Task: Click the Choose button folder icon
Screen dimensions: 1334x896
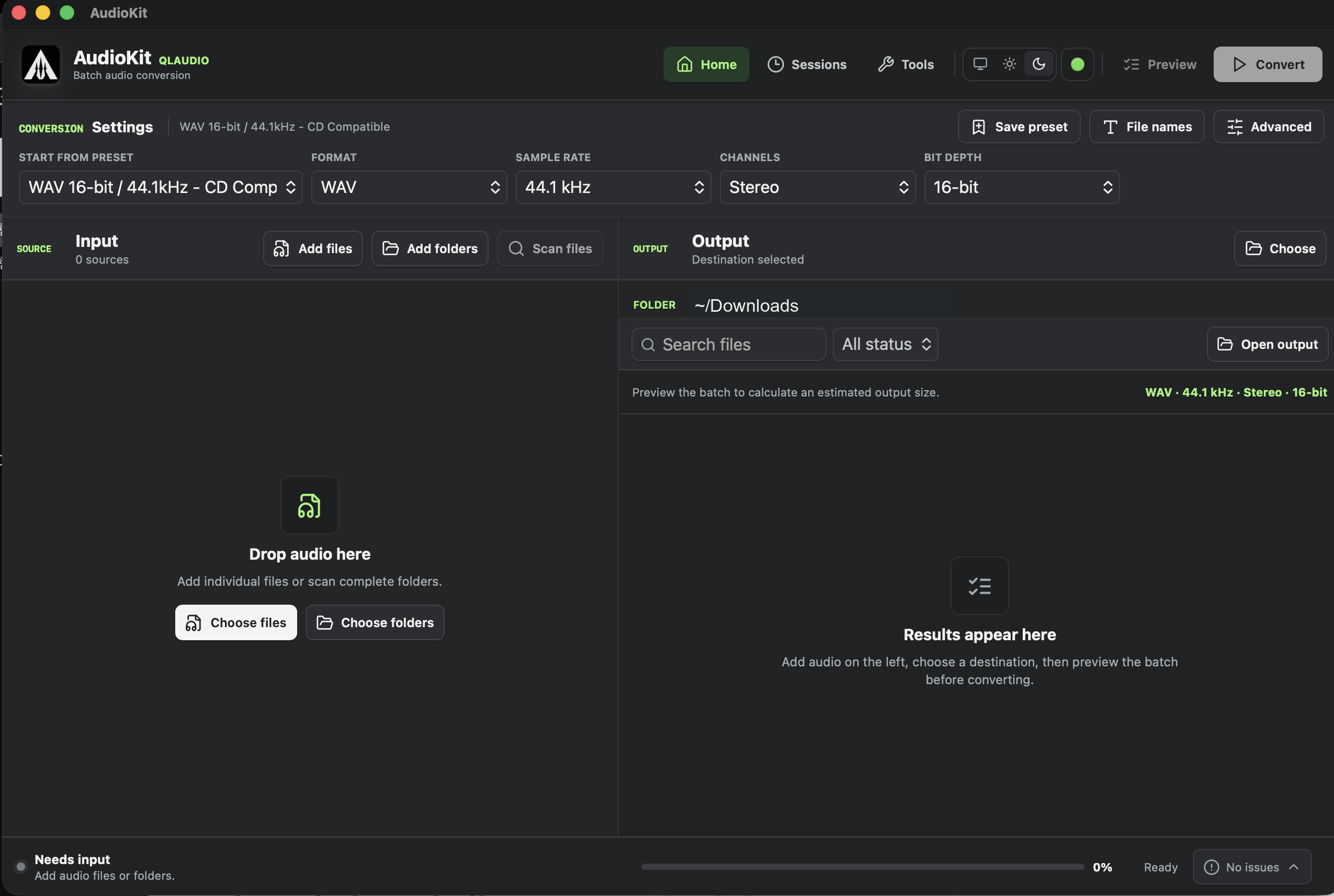Action: pos(1253,248)
